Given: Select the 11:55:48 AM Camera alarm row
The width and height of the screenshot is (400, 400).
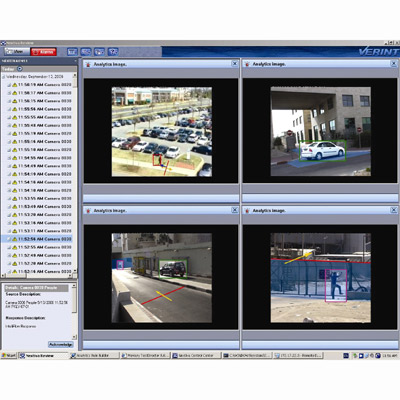Looking at the screenshot, I should click(x=40, y=125).
